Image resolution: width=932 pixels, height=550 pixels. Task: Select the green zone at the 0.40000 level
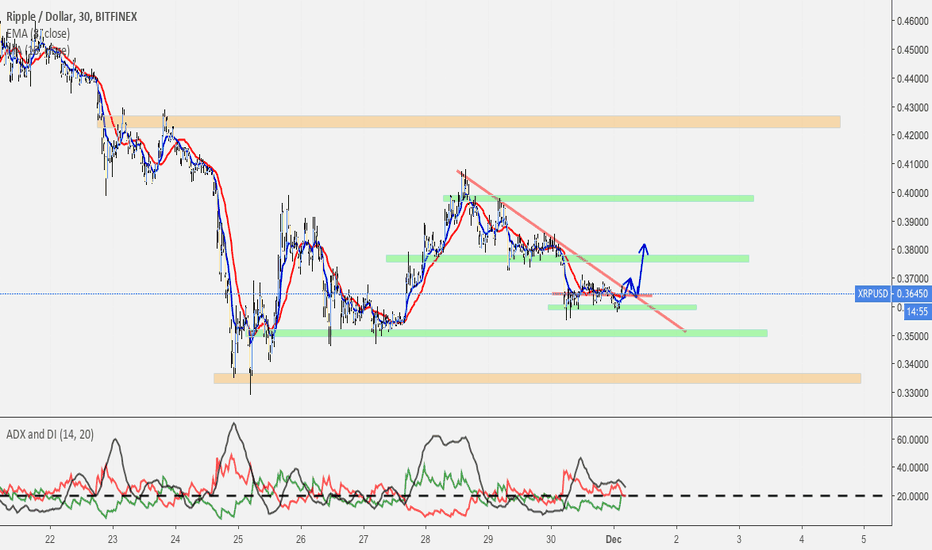[x=599, y=198]
